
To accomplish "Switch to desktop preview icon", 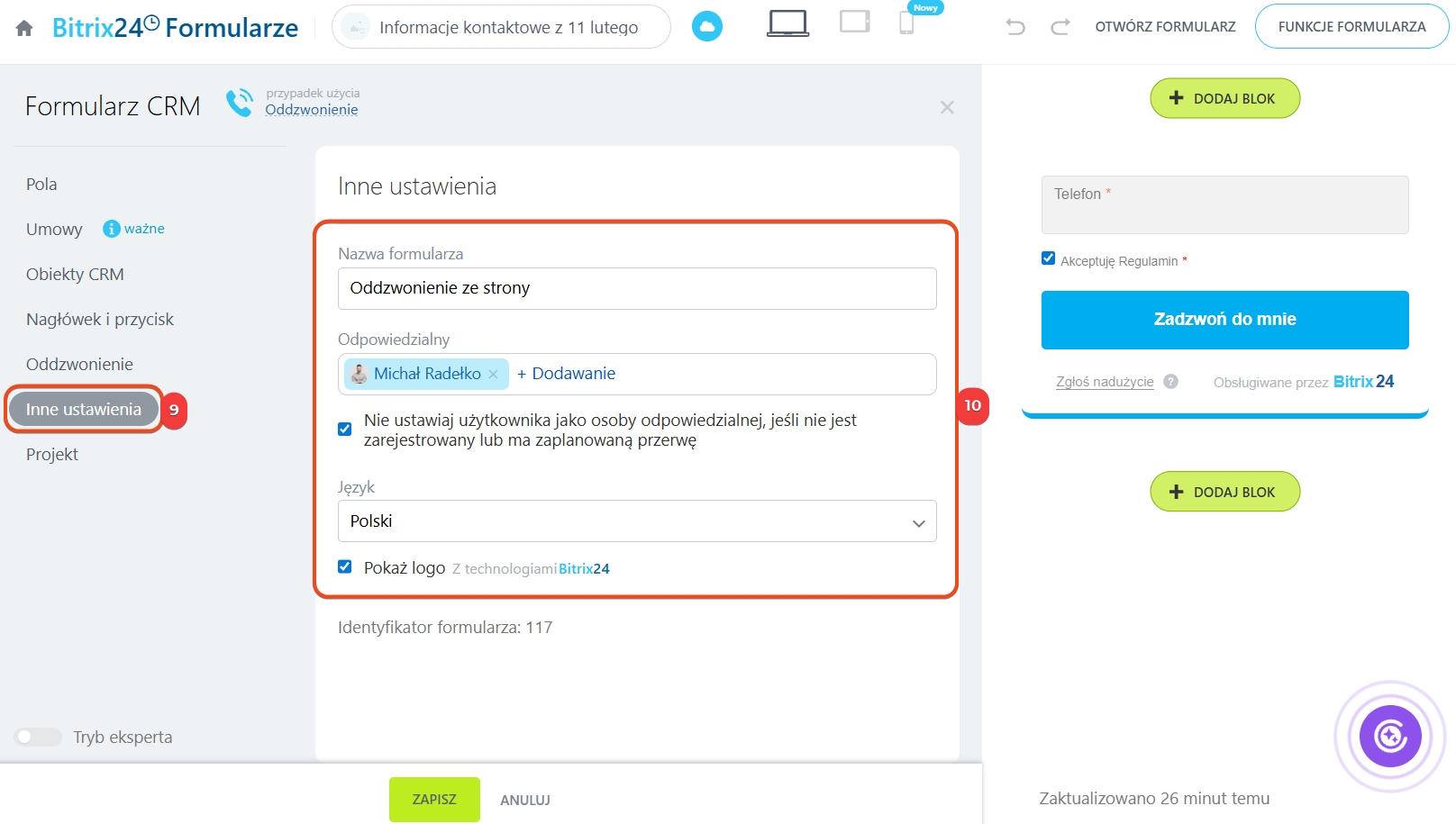I will tap(787, 23).
